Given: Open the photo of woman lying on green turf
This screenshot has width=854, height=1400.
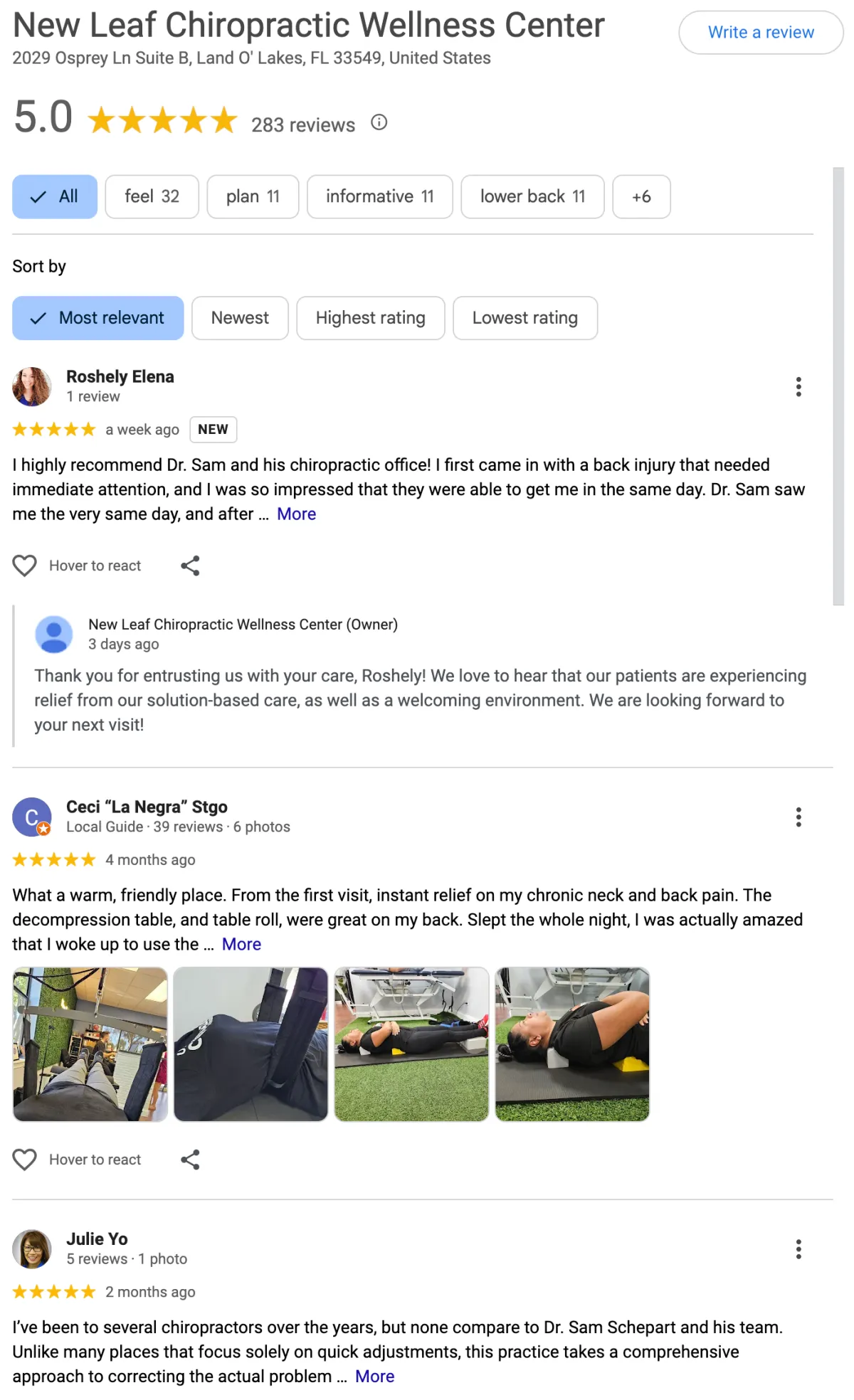Looking at the screenshot, I should (412, 1044).
